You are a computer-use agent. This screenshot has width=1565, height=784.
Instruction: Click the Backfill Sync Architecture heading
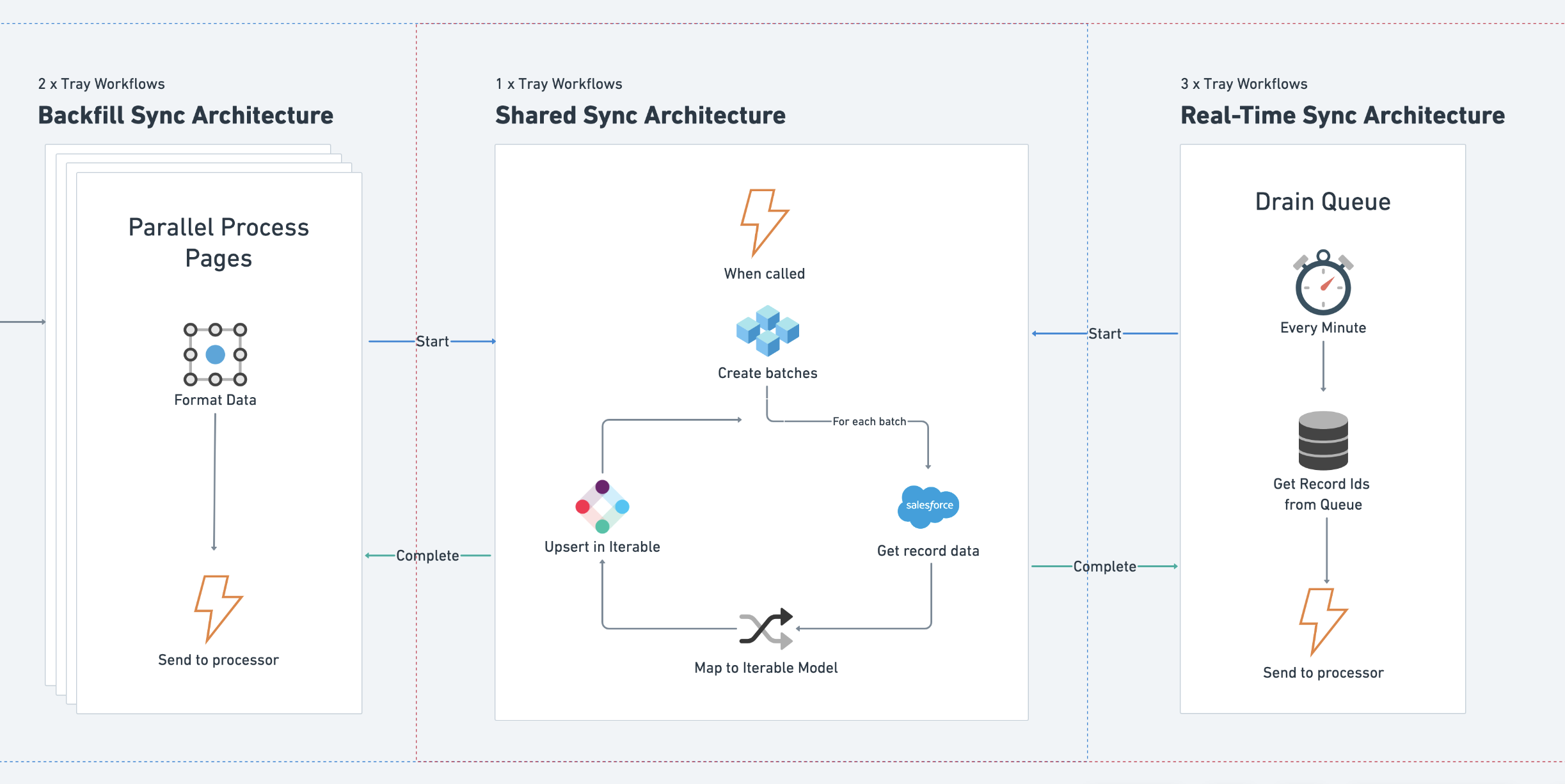tap(186, 116)
